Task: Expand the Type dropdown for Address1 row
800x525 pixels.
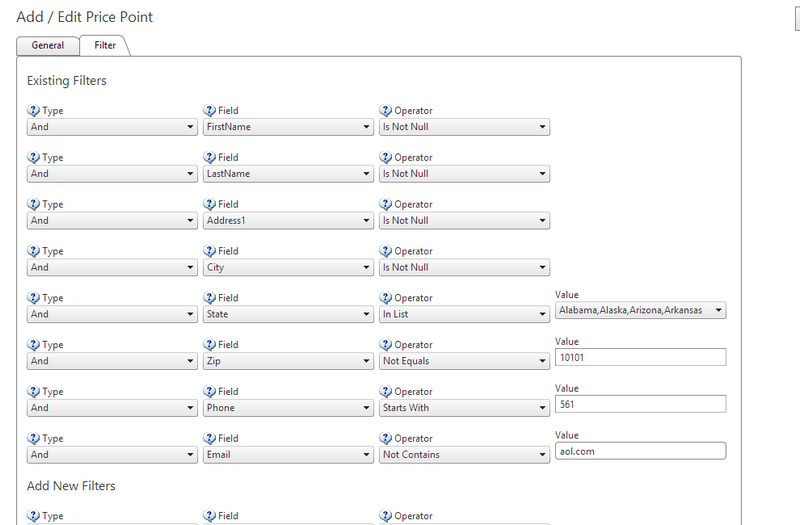Action: click(x=112, y=221)
